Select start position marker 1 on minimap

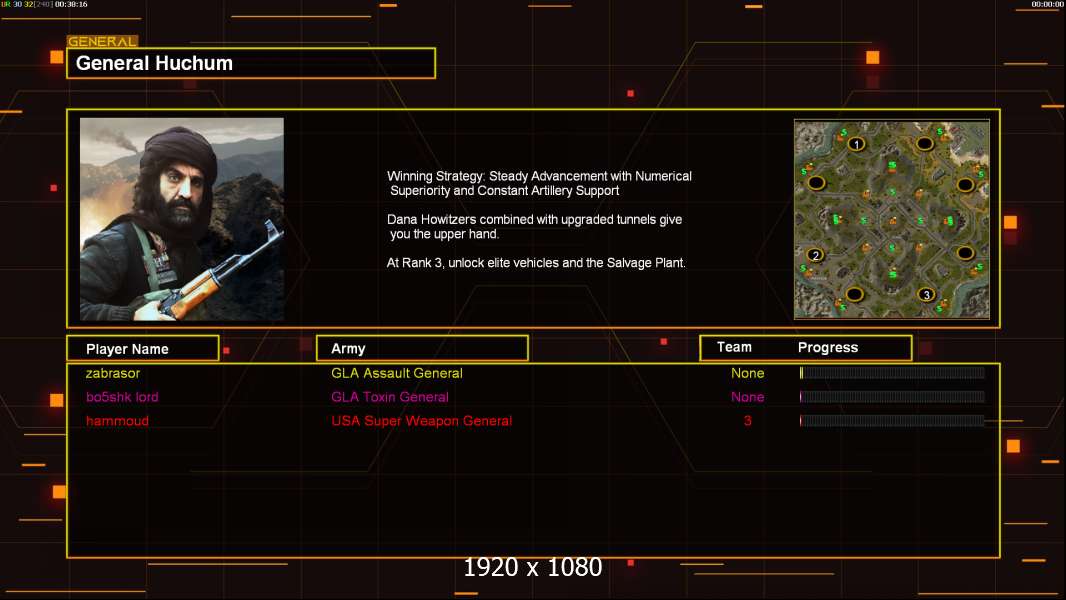[x=857, y=144]
